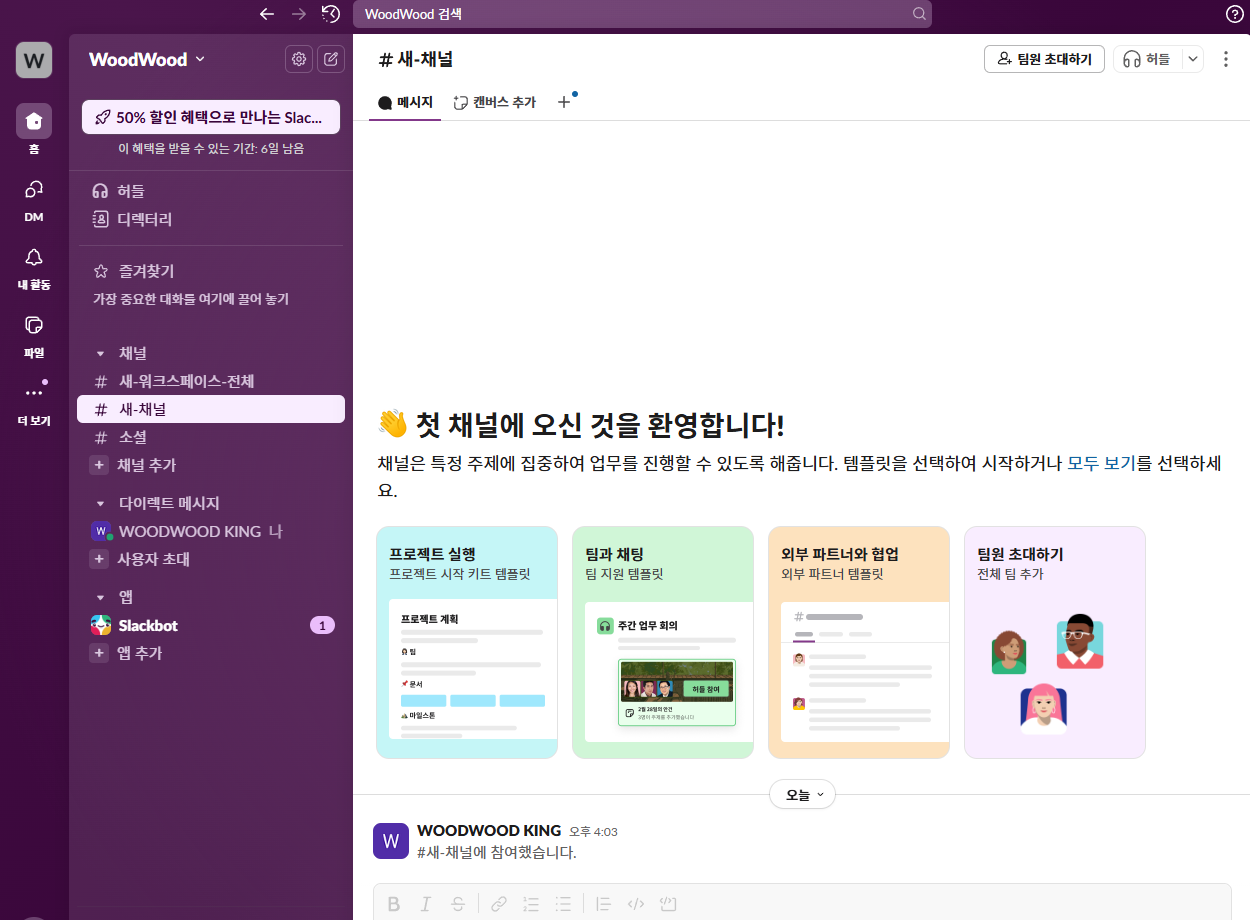
Task: Toggle numbered list in composer
Action: point(531,904)
